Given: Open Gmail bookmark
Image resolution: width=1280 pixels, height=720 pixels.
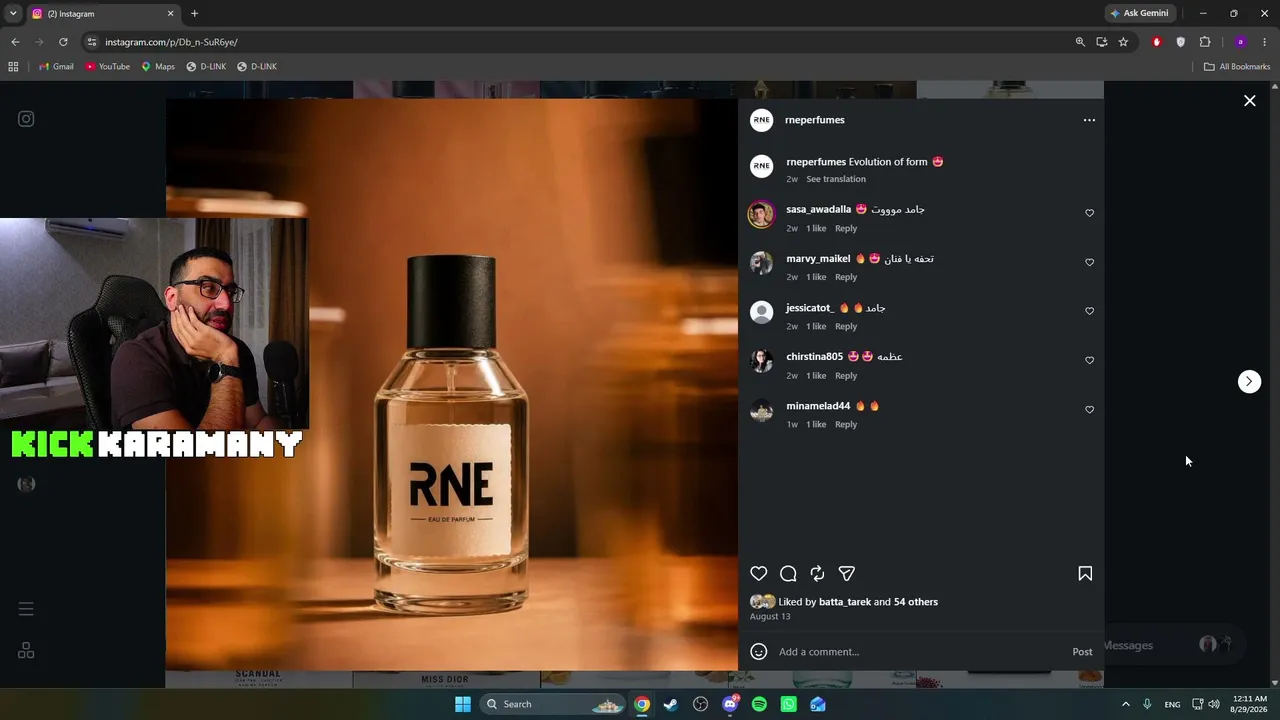Looking at the screenshot, I should pos(56,67).
